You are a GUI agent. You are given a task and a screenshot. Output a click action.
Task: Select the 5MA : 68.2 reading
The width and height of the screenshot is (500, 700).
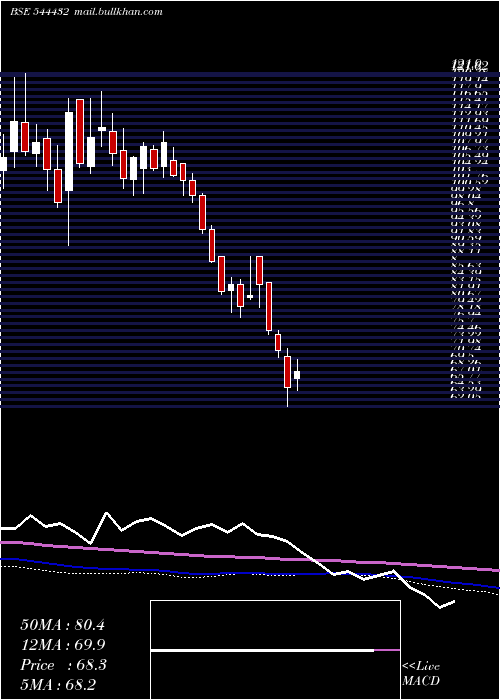(x=58, y=685)
